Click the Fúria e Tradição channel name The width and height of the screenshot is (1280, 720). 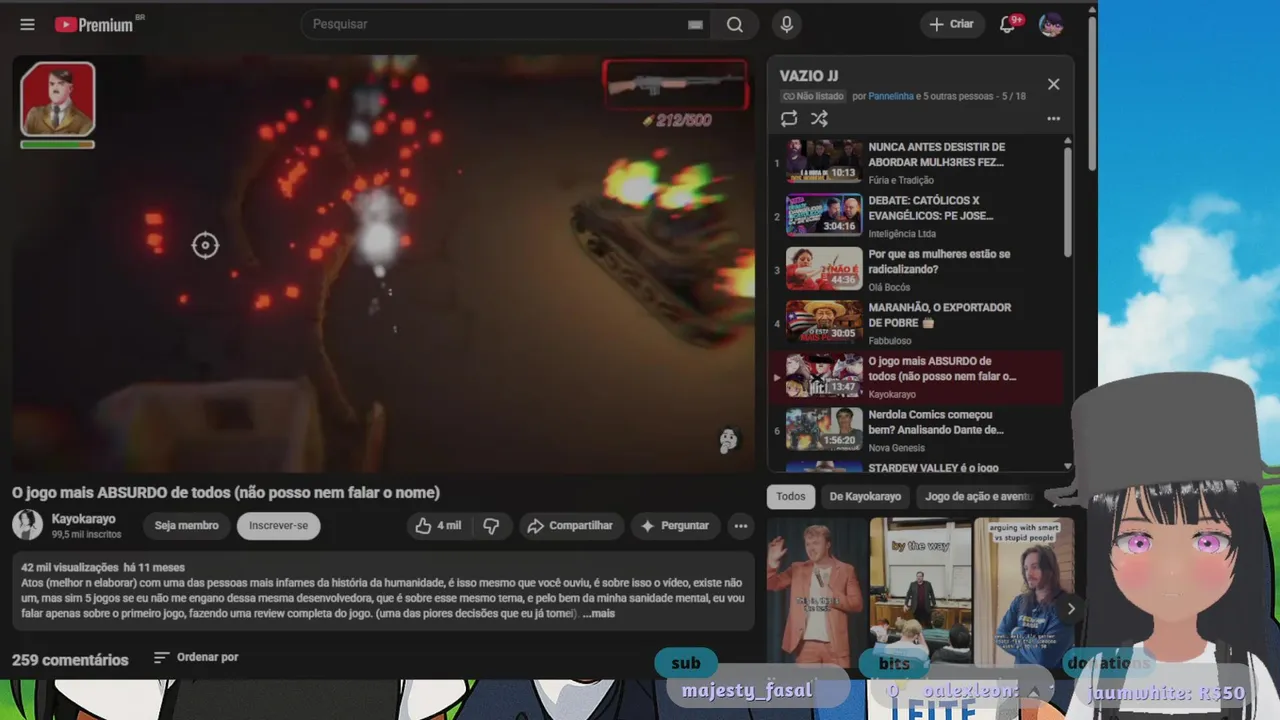[x=901, y=180]
